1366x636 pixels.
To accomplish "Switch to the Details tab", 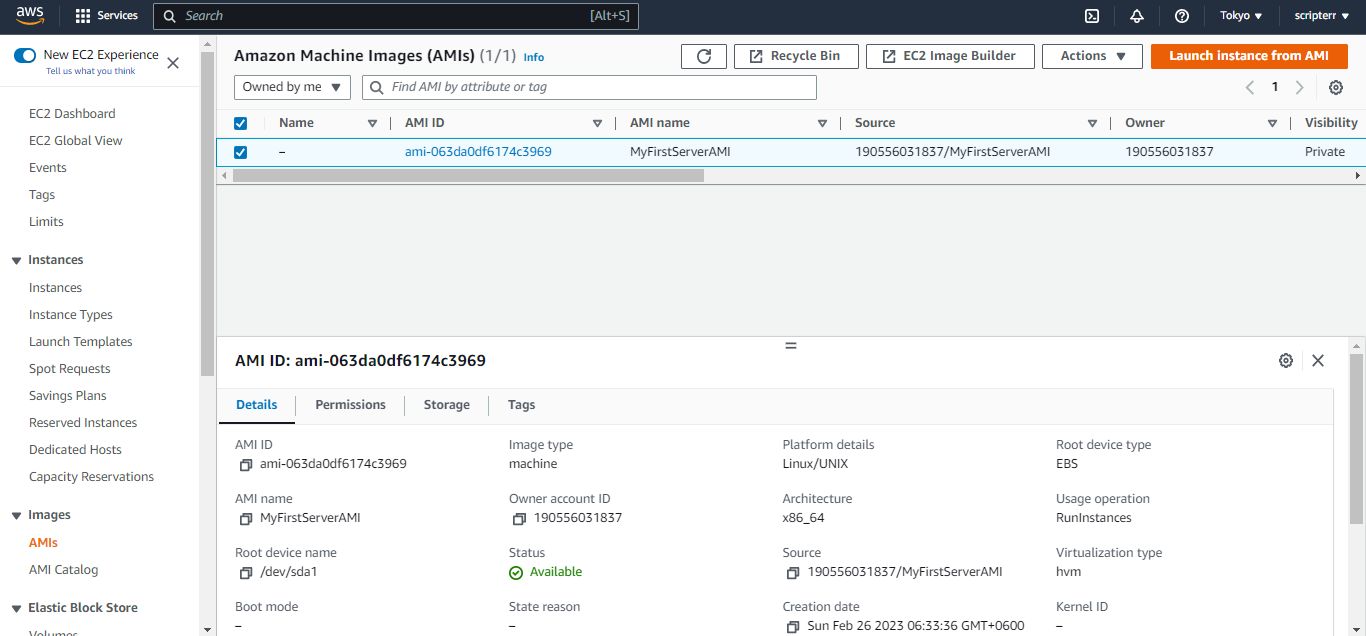I will pos(256,405).
